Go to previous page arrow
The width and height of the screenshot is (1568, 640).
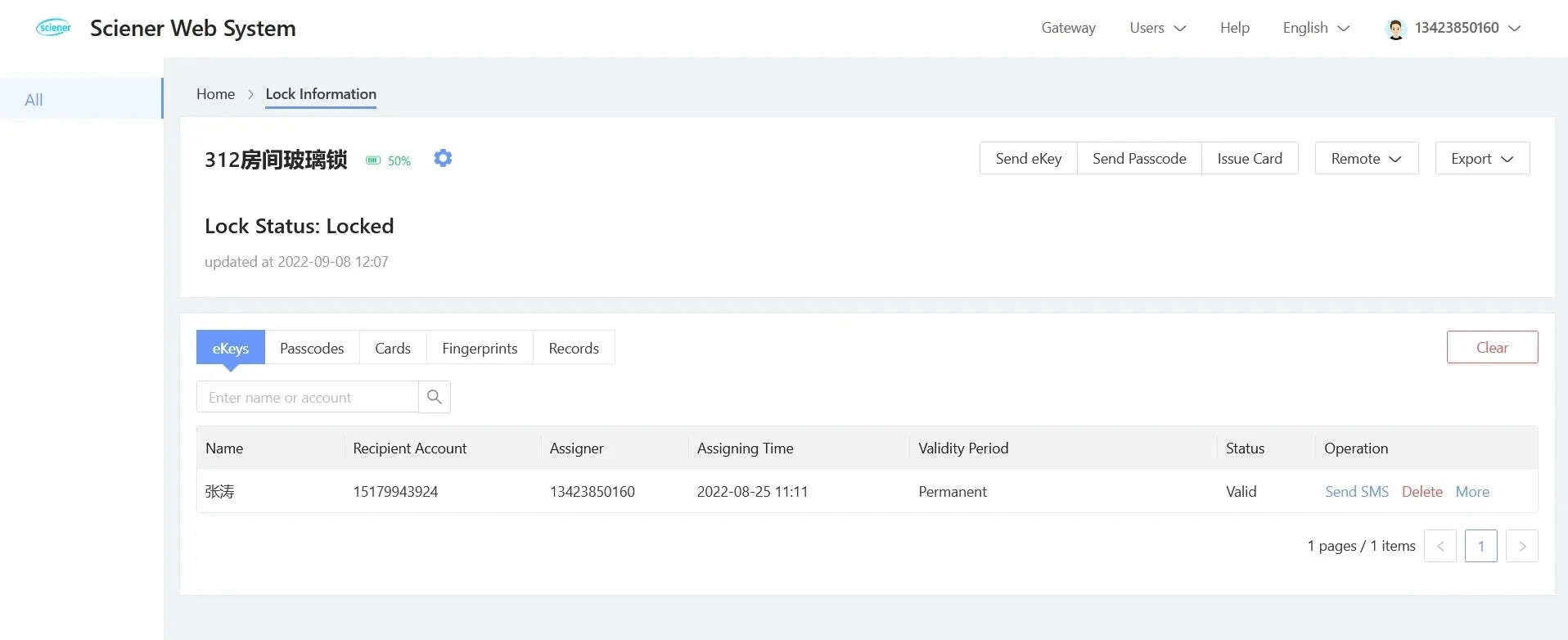tap(1440, 546)
